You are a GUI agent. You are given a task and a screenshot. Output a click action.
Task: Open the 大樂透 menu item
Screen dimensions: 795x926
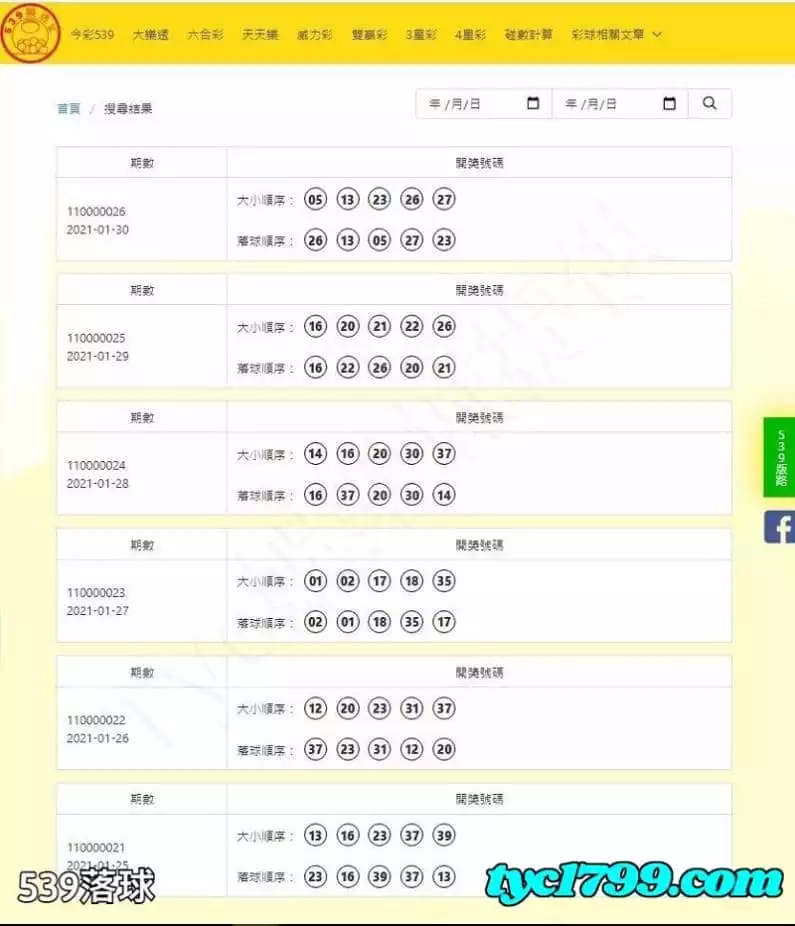[151, 34]
